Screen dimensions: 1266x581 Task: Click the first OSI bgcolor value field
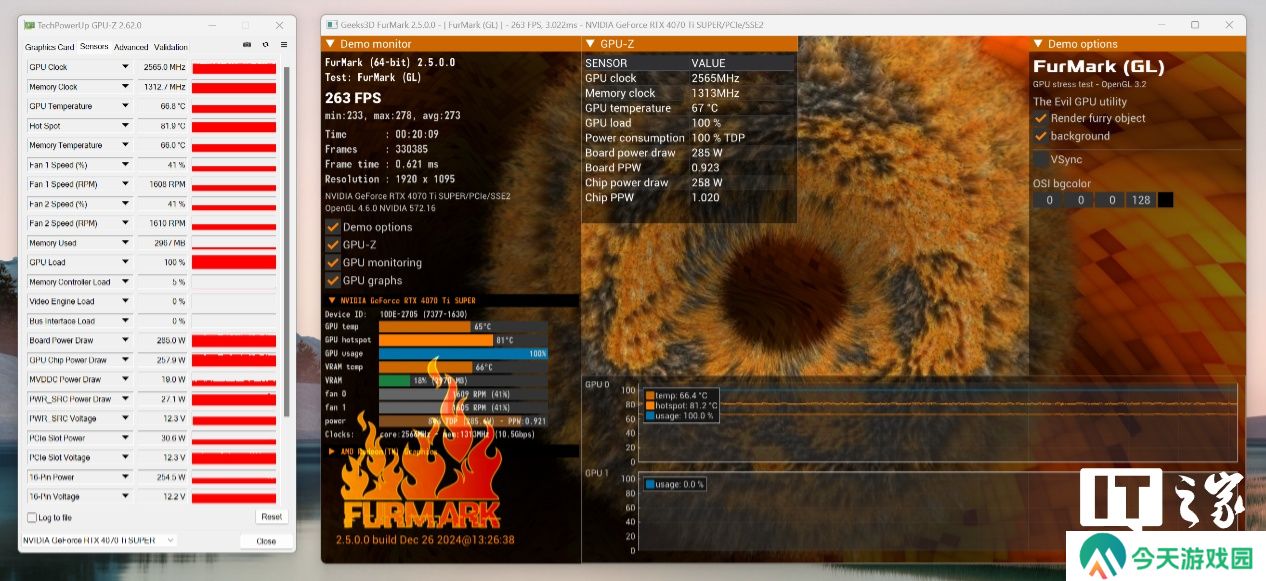(1049, 200)
